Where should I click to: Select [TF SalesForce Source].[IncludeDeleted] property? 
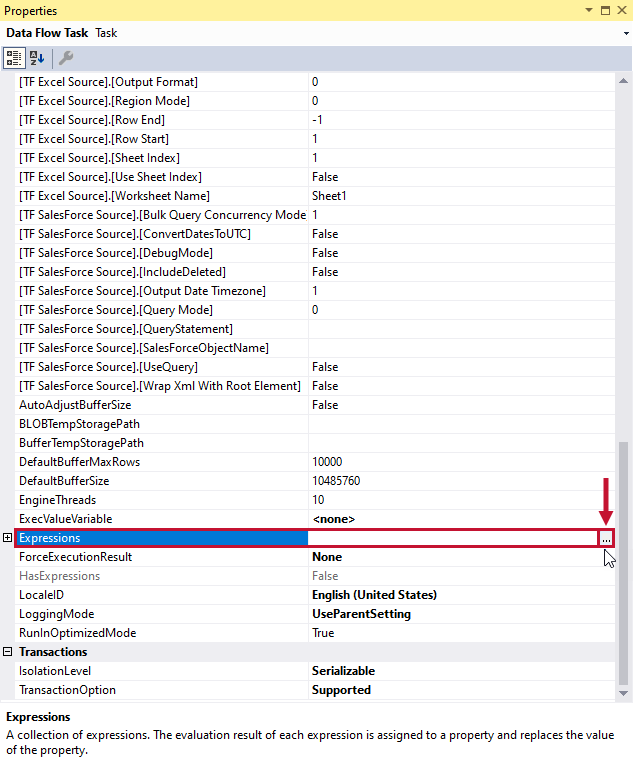click(122, 272)
